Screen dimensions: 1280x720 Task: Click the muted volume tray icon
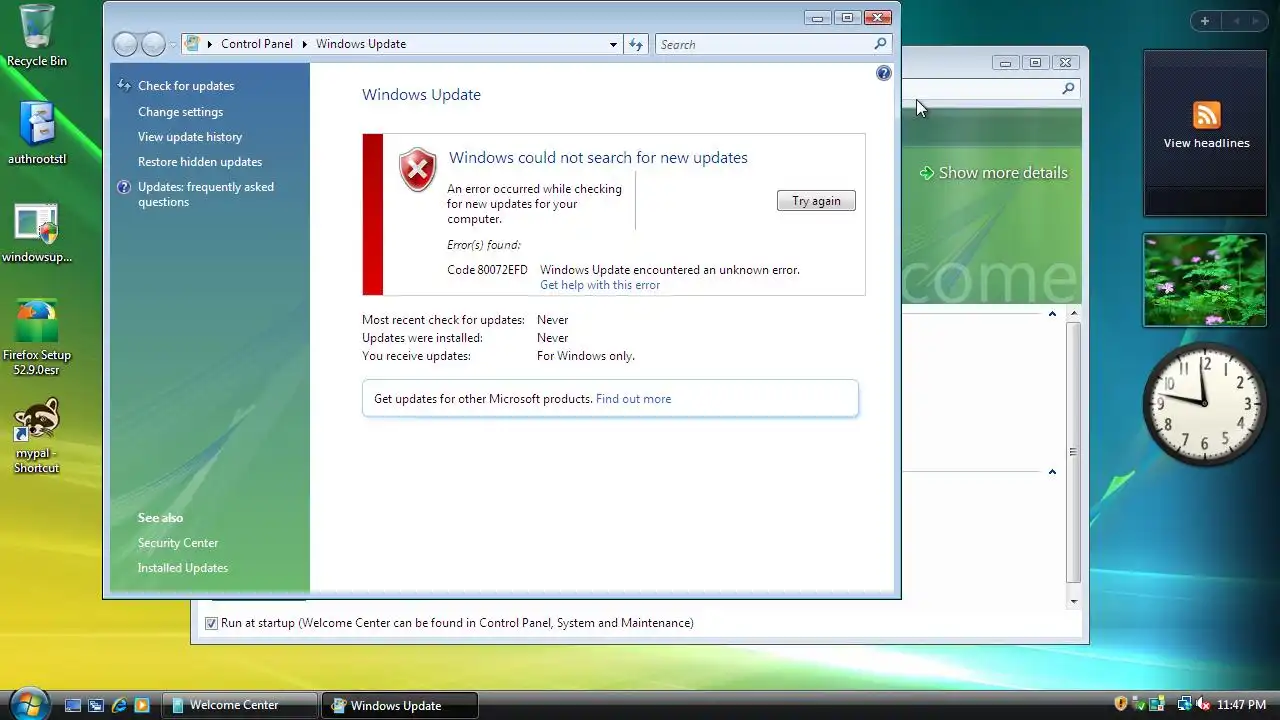(x=1203, y=704)
